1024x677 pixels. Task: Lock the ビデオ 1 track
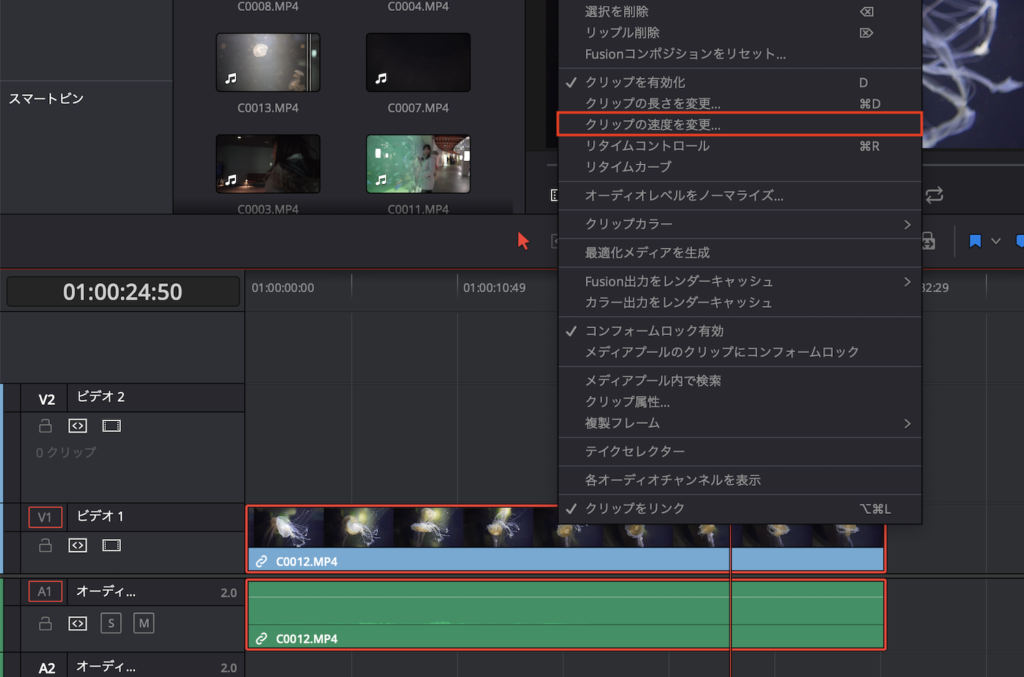[45, 545]
